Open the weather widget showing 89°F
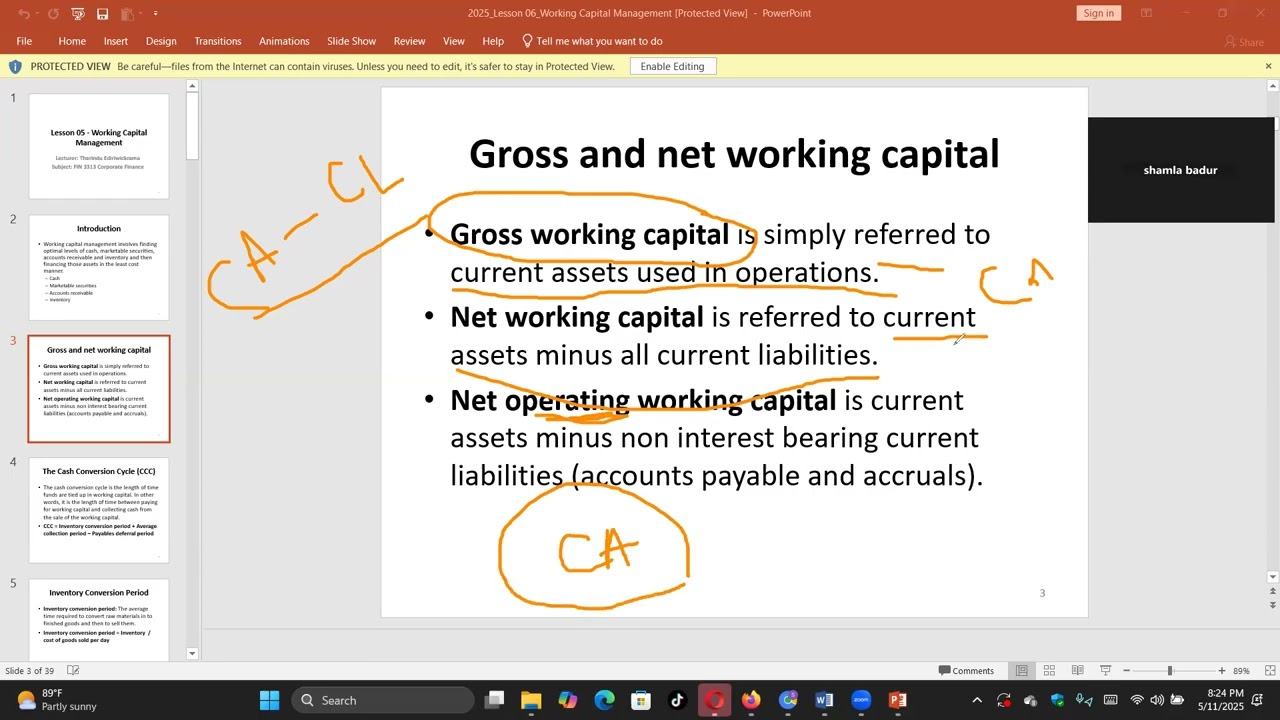Screen dimensions: 1280x720 click(x=58, y=700)
